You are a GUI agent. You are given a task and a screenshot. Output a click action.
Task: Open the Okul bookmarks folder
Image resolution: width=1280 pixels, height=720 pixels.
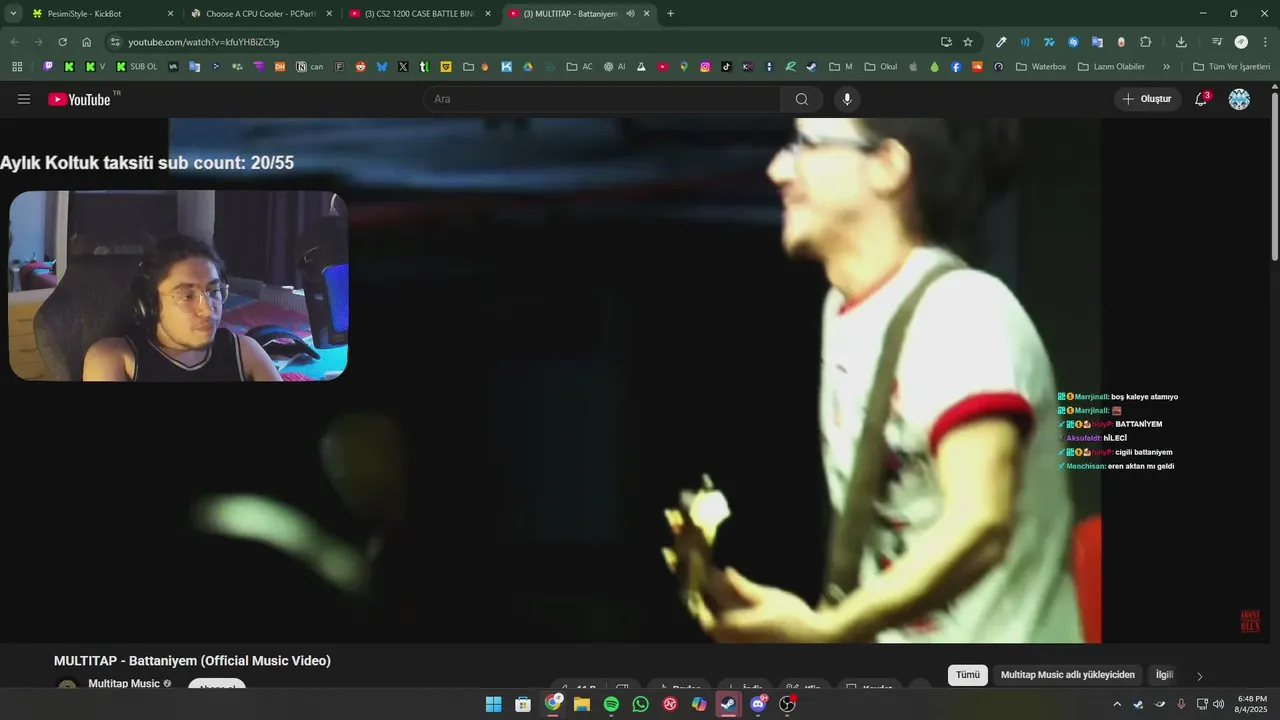pyautogui.click(x=881, y=67)
